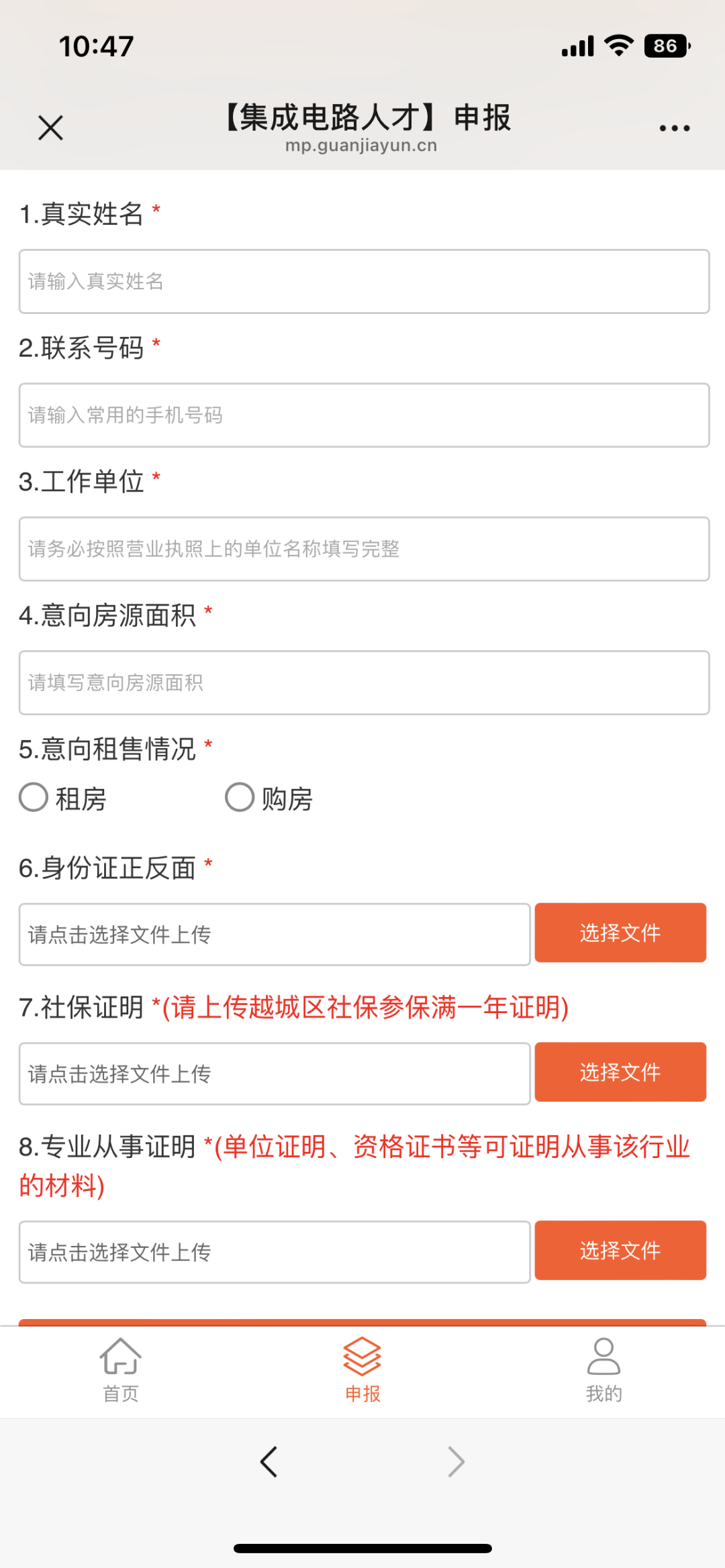This screenshot has width=725, height=1568.
Task: Click 选择文件 for 社保证明
Action: pos(620,1072)
